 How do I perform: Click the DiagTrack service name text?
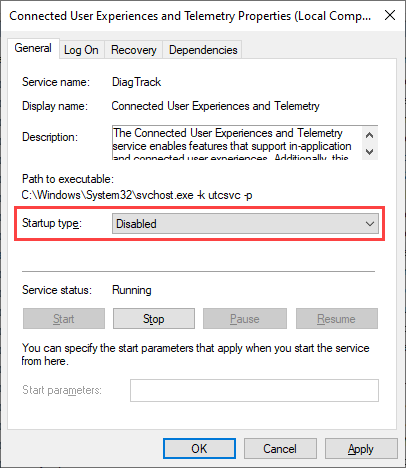click(137, 82)
